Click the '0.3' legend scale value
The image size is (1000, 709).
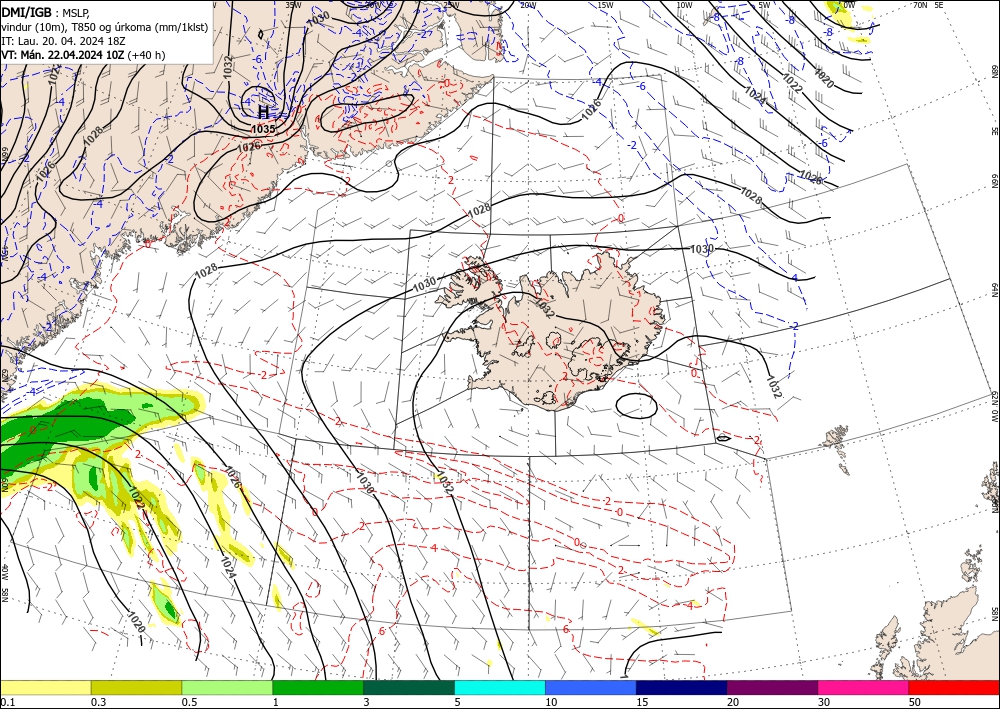[98, 702]
